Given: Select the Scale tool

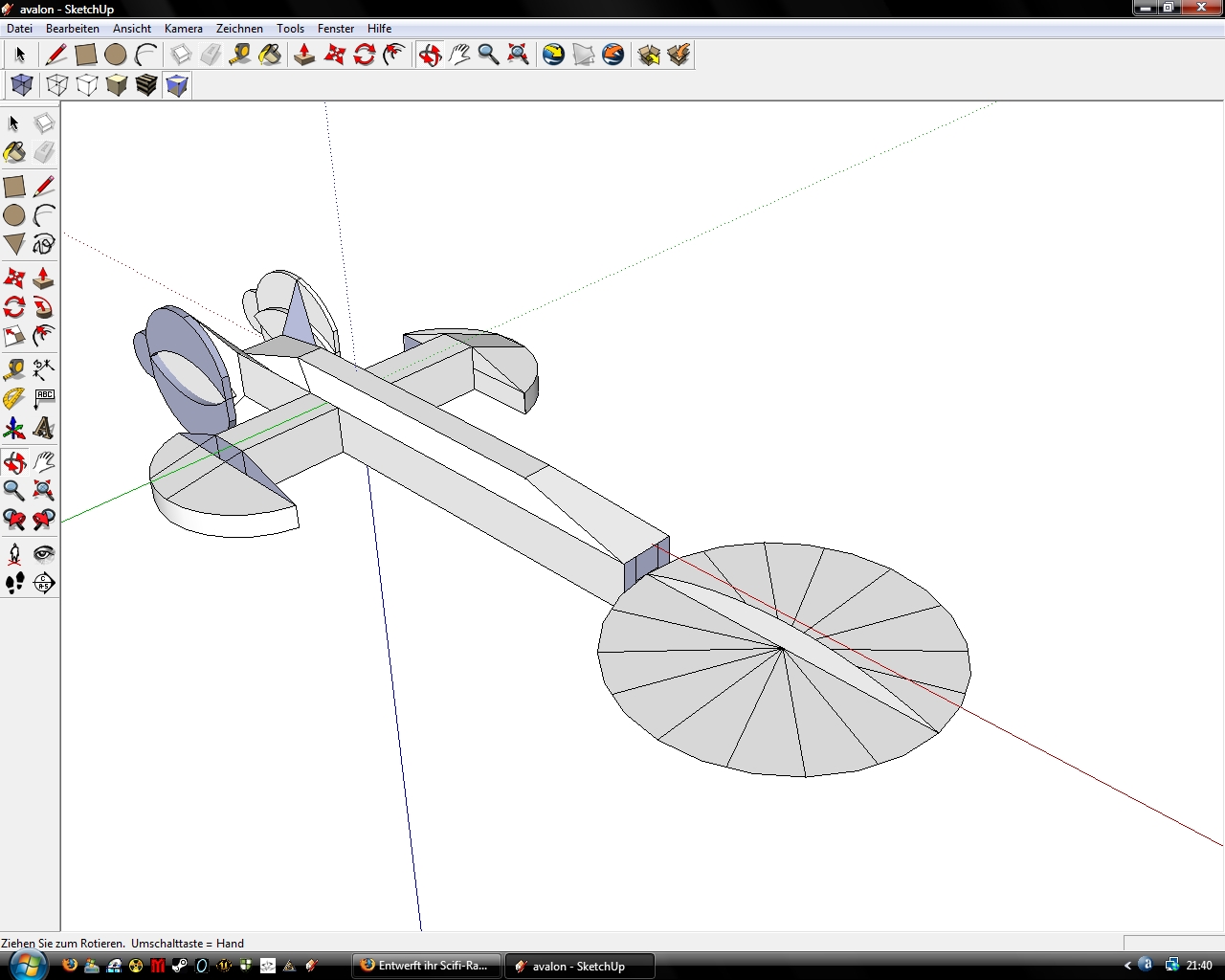Looking at the screenshot, I should (14, 336).
